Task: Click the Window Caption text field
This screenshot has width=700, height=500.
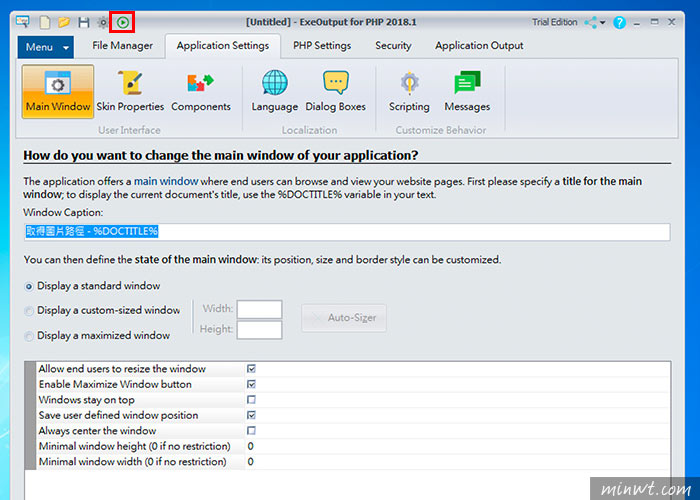Action: pyautogui.click(x=347, y=232)
